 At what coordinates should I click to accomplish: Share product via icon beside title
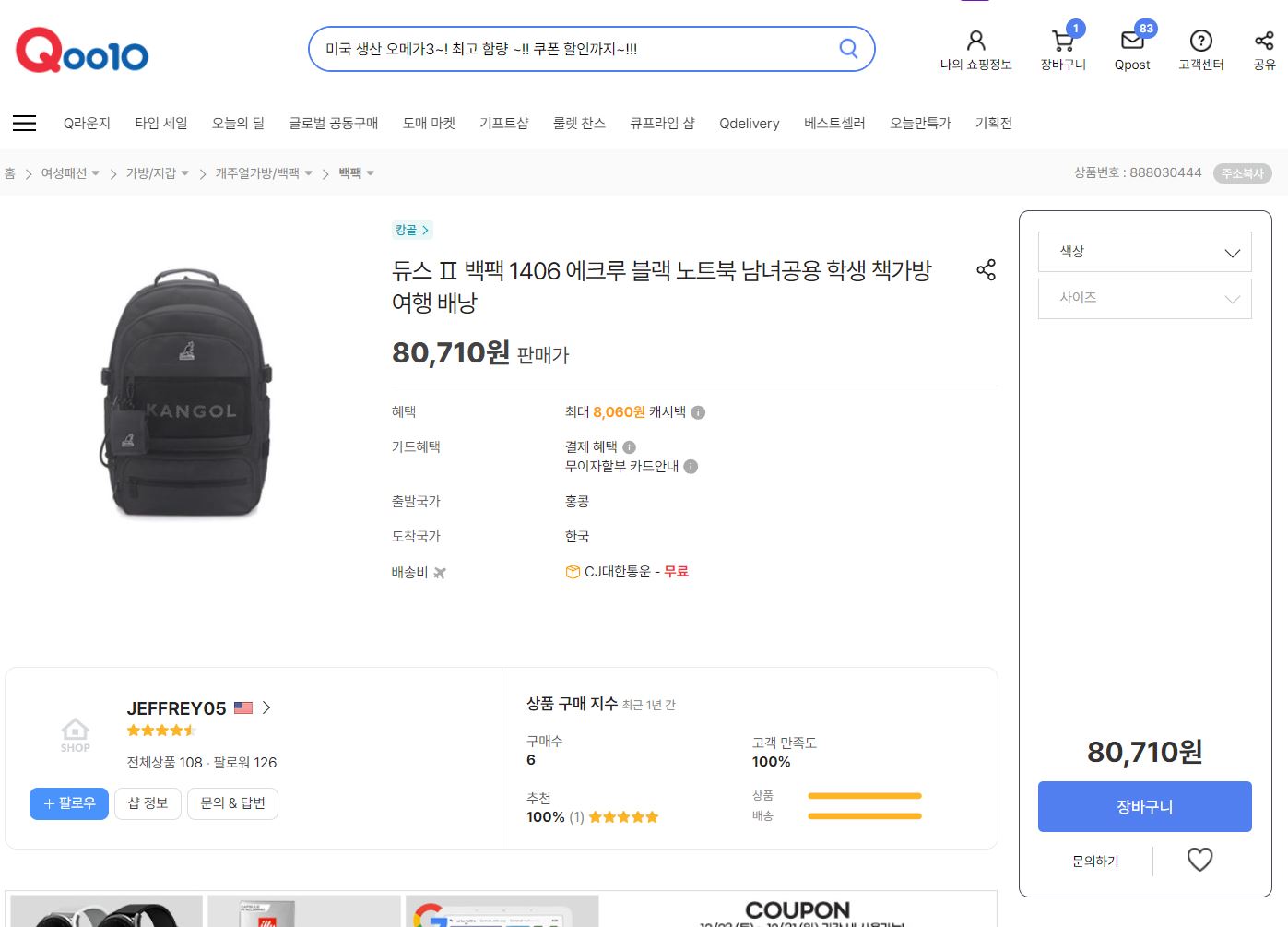(x=986, y=270)
